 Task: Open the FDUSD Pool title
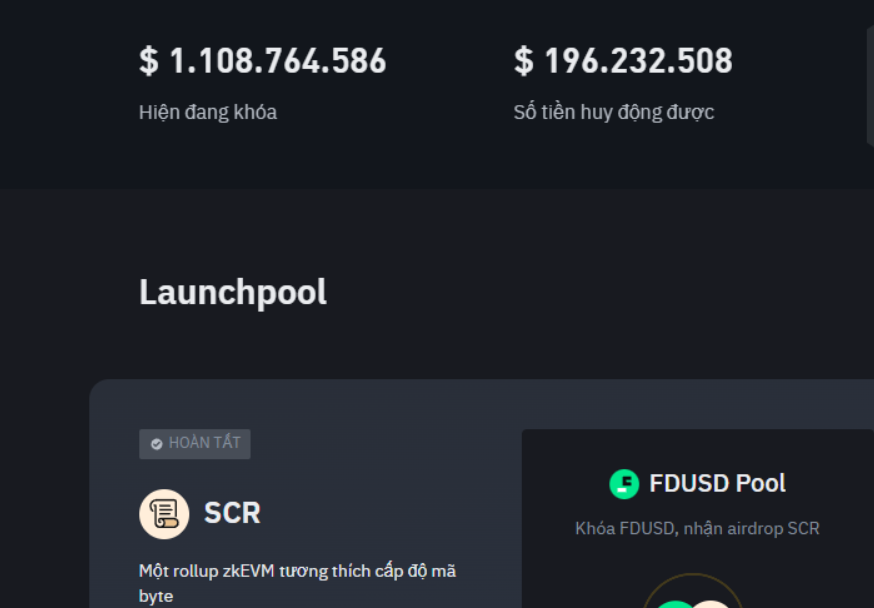coord(717,484)
